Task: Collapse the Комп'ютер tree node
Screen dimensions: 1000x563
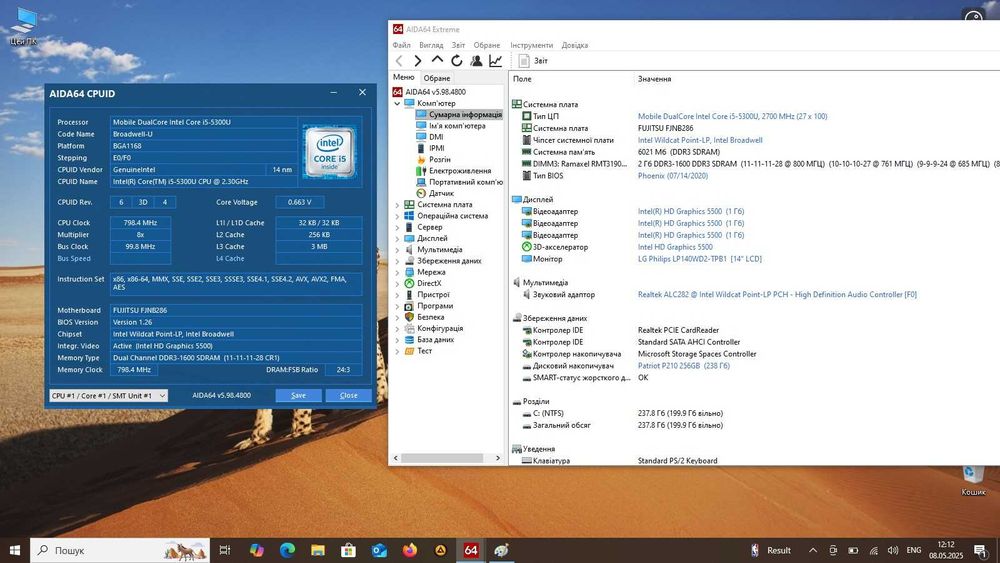Action: coord(397,103)
